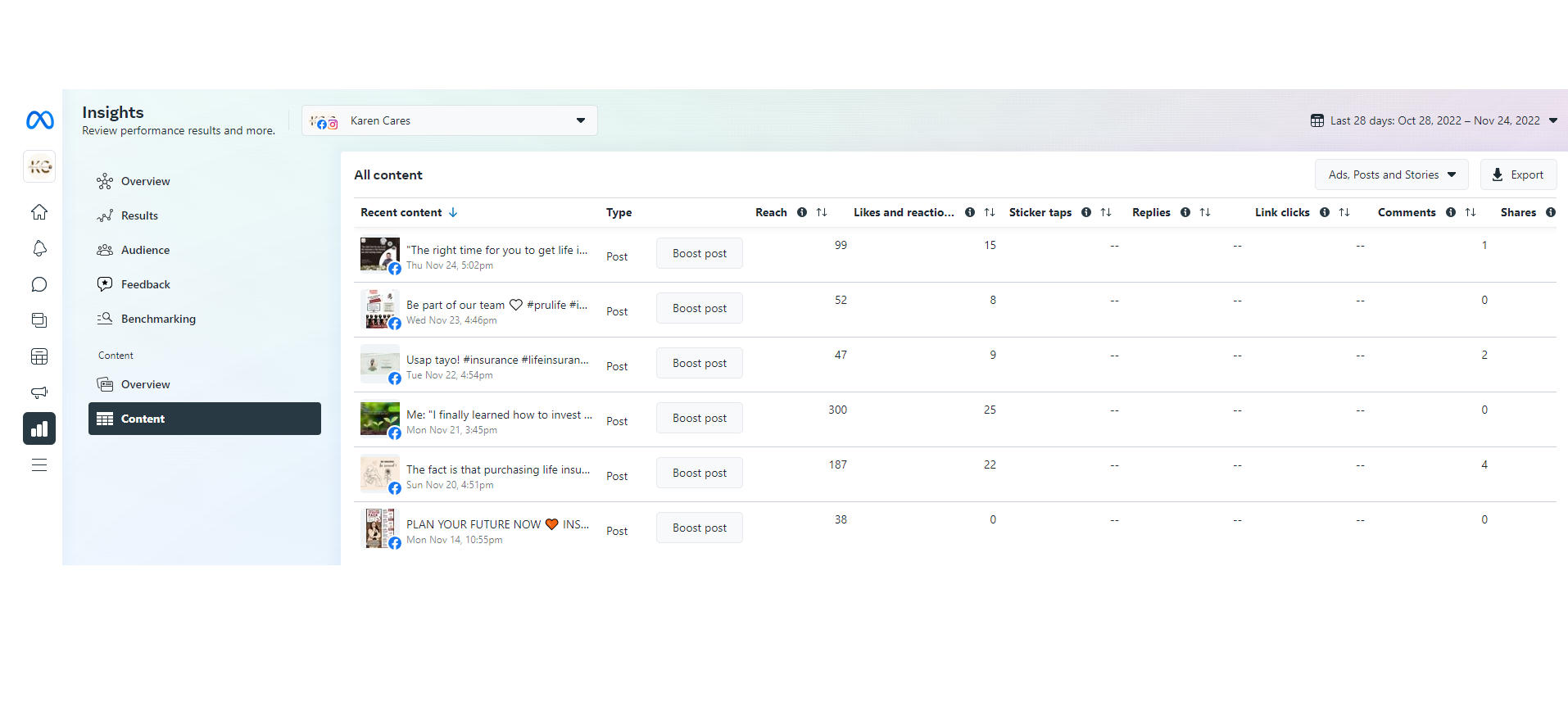Image resolution: width=1568 pixels, height=725 pixels.
Task: Toggle sort arrows on Comments column
Action: coord(1471,212)
